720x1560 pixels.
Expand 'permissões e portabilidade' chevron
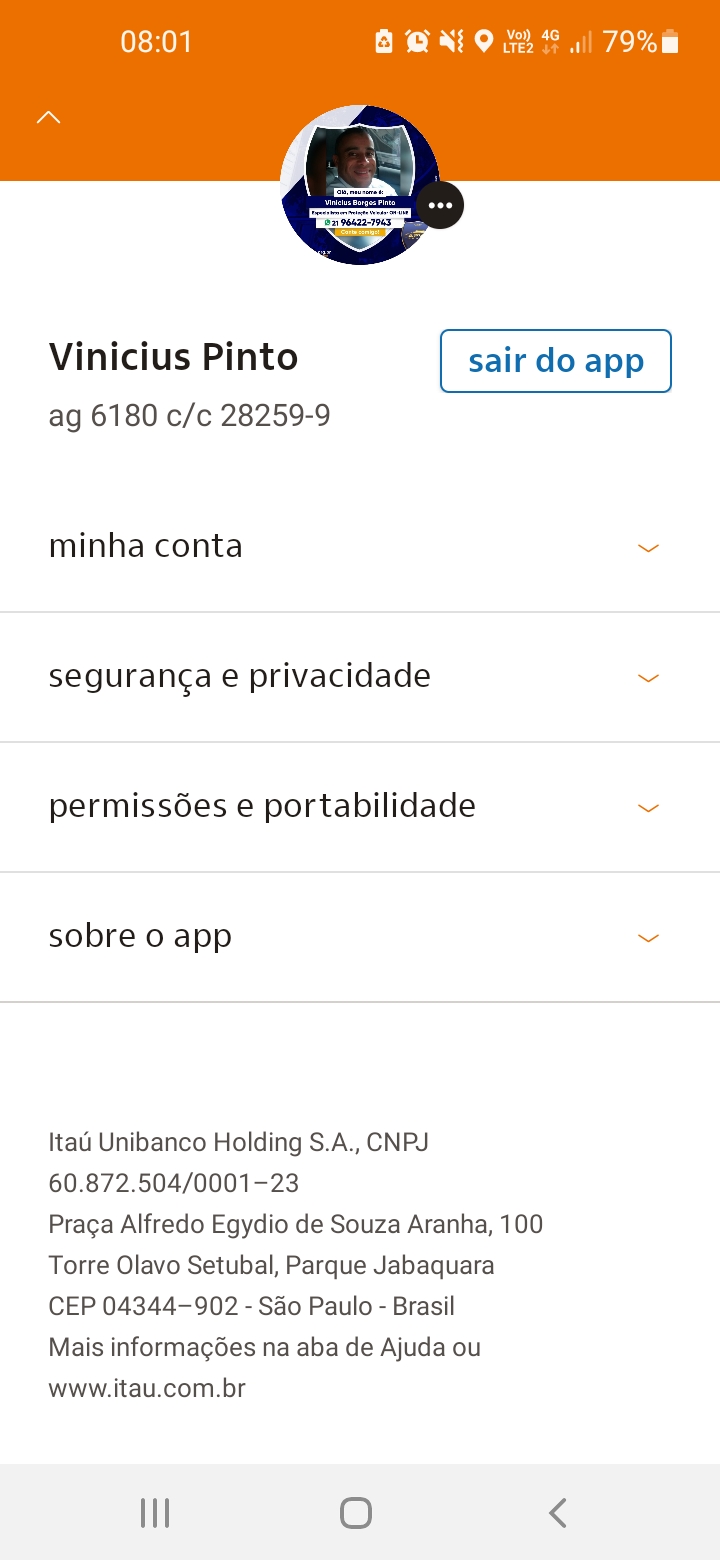pos(649,808)
